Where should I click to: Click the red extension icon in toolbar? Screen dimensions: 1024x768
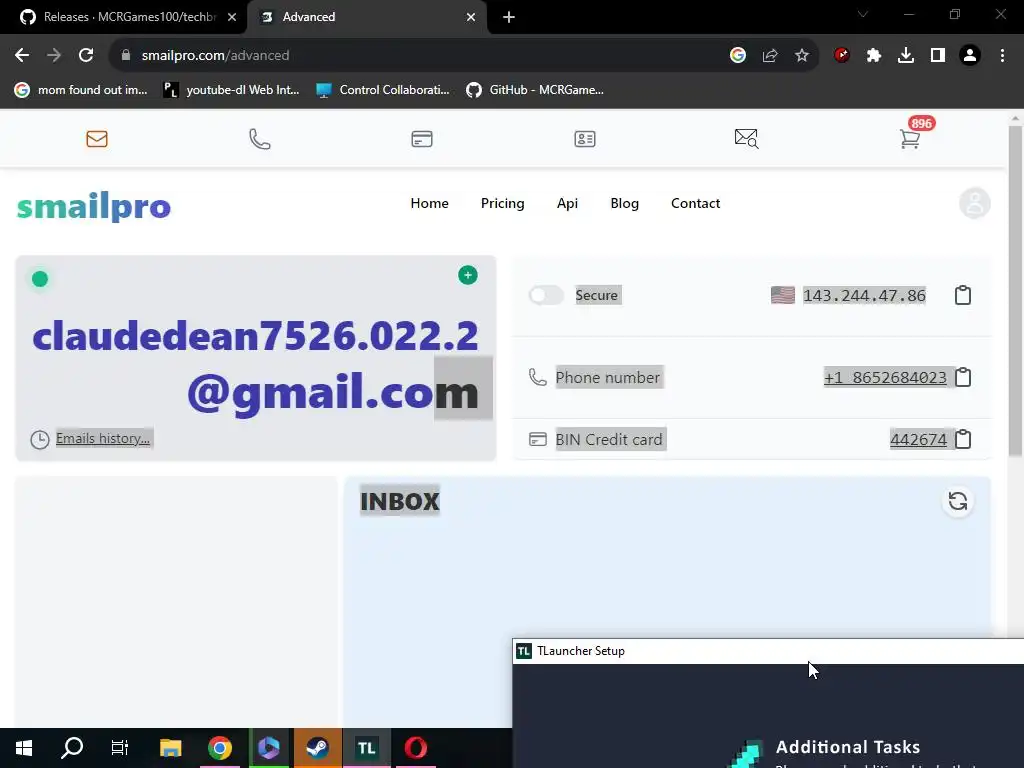842,56
